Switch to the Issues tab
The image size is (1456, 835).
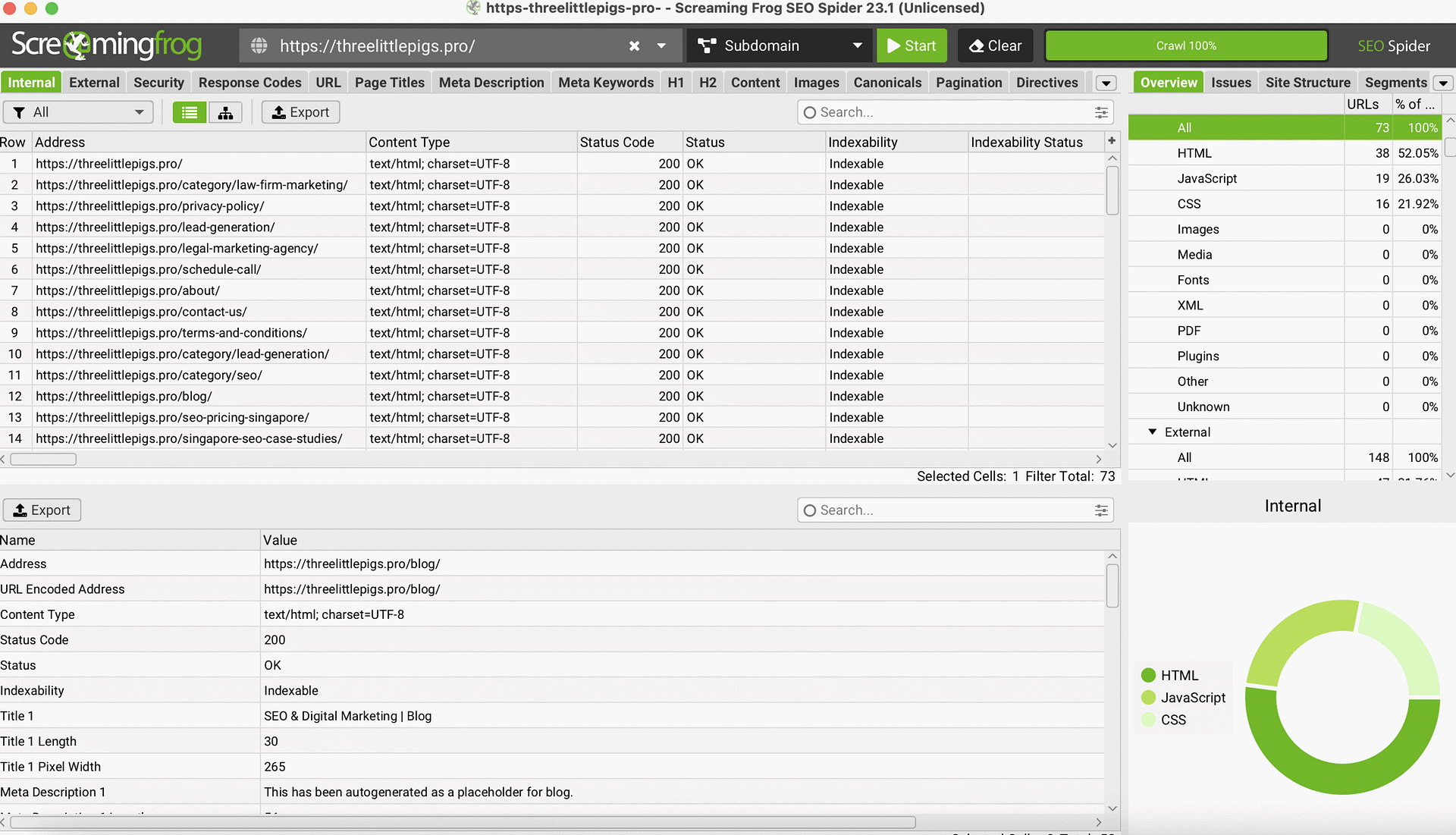pos(1230,83)
